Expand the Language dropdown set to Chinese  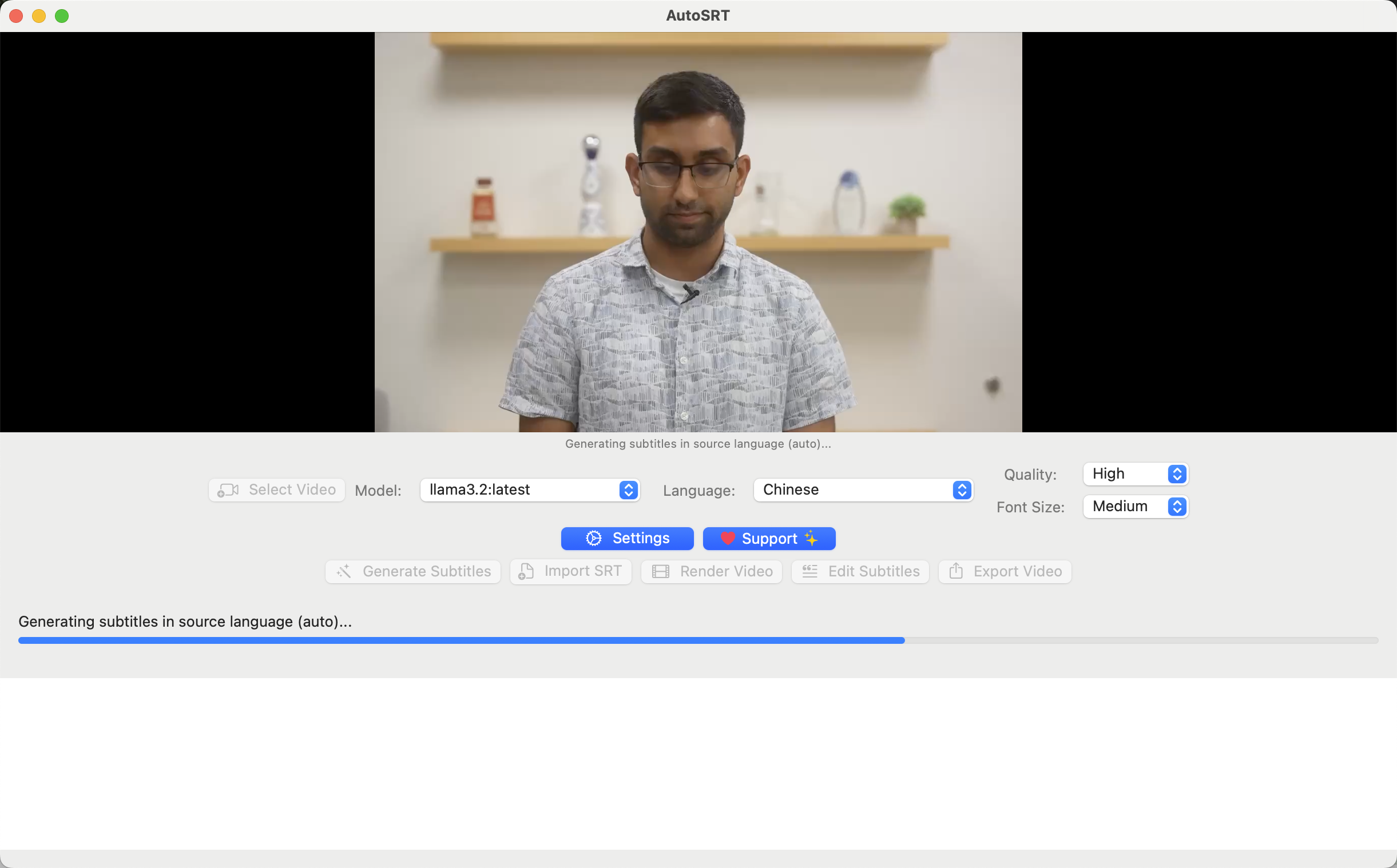pyautogui.click(x=863, y=489)
